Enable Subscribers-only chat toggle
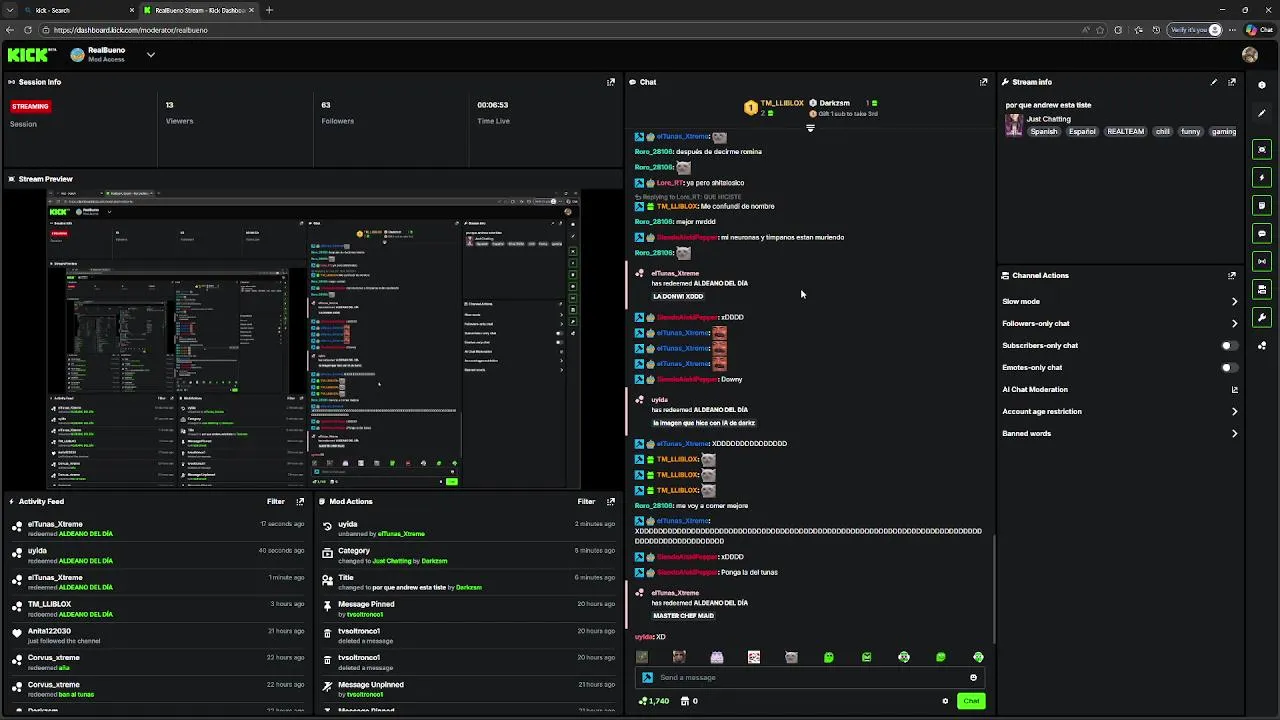 coord(1229,345)
